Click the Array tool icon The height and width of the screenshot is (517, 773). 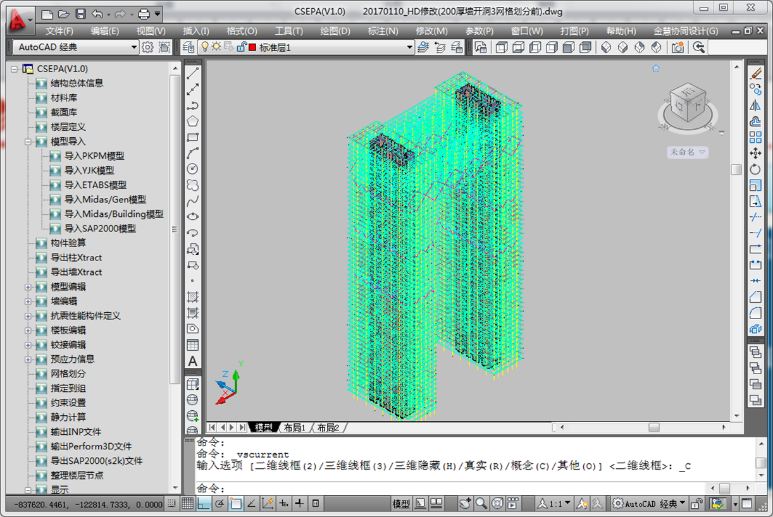pos(755,137)
